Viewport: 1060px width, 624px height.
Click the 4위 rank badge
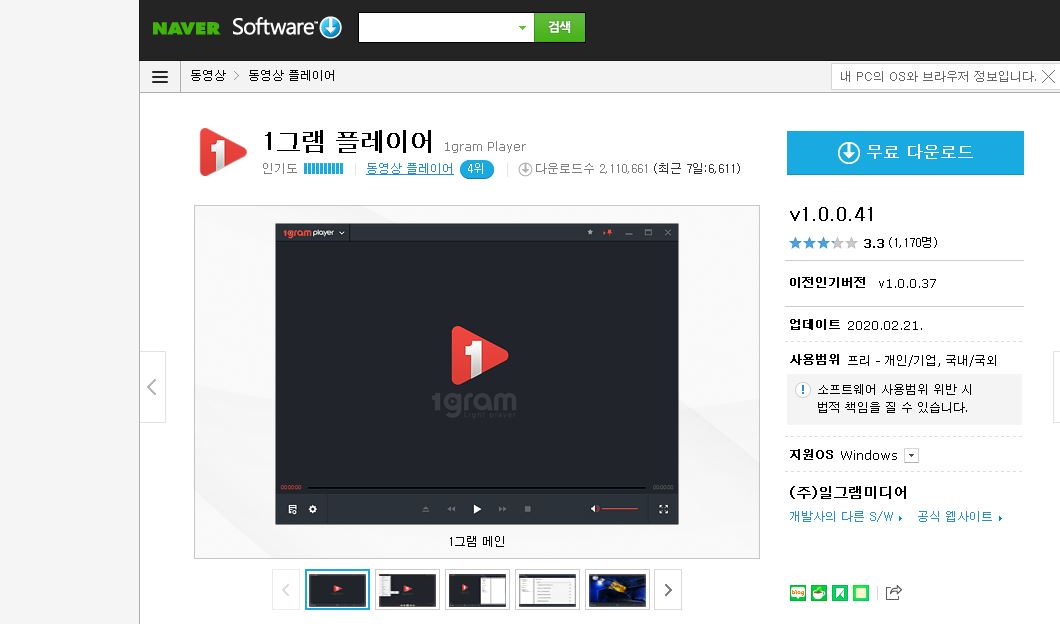click(477, 169)
